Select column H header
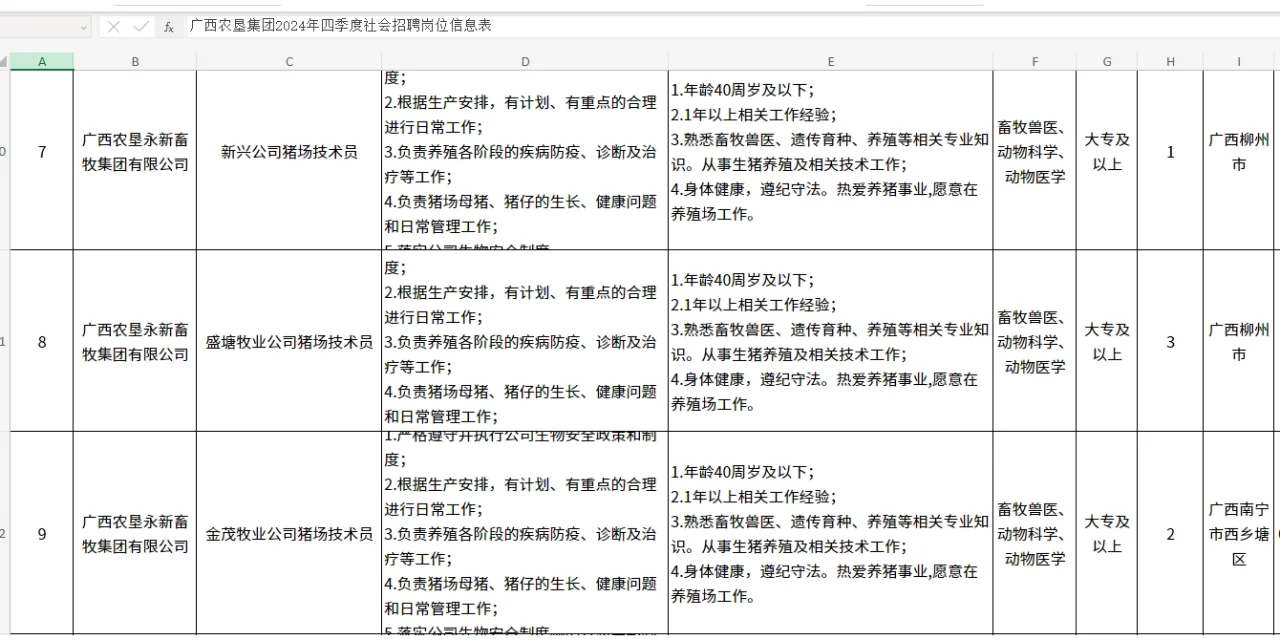1280x640 pixels. (1170, 62)
